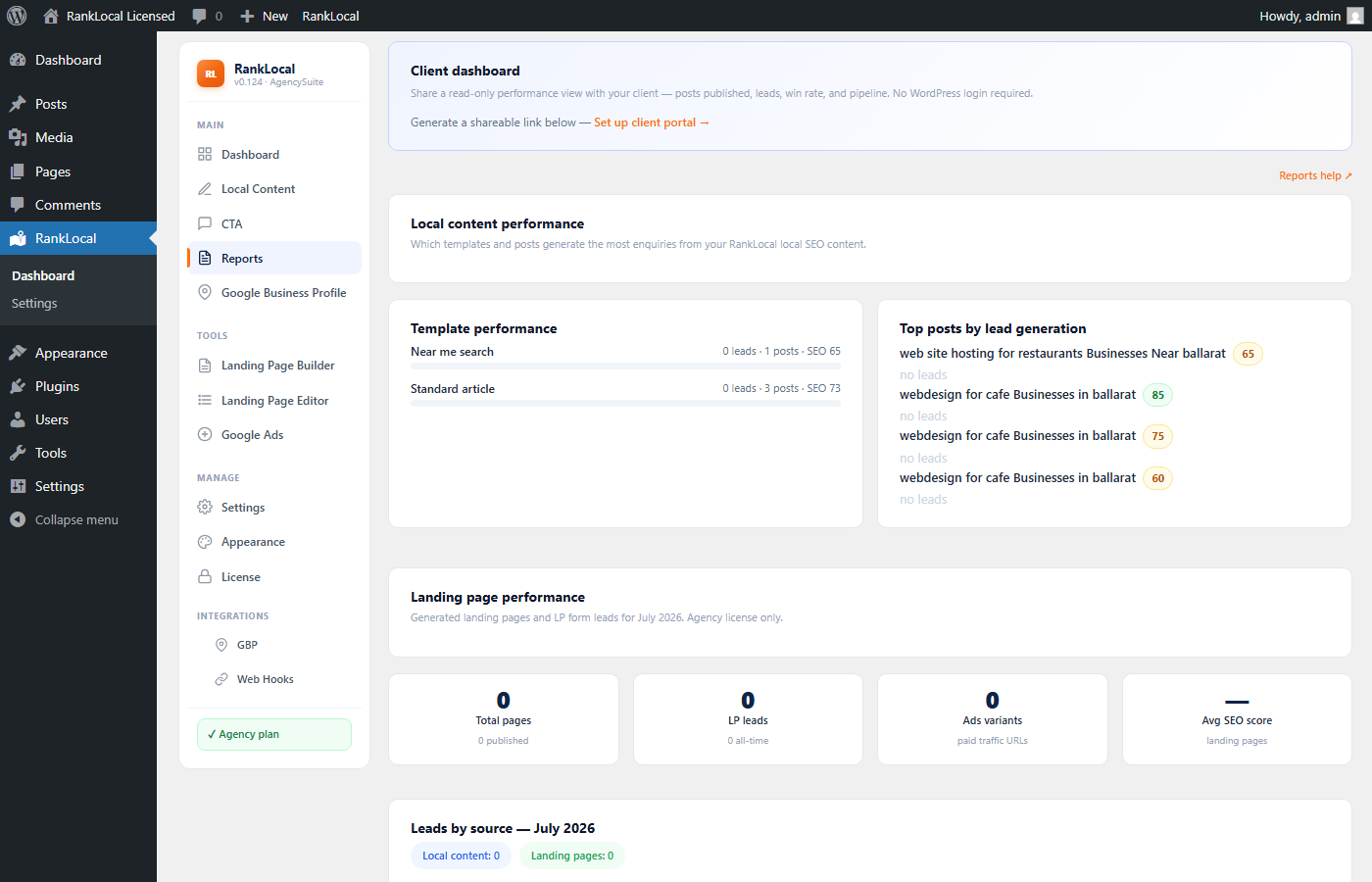Click the Local content: 0 chip
The image size is (1372, 882).
pyautogui.click(x=461, y=856)
